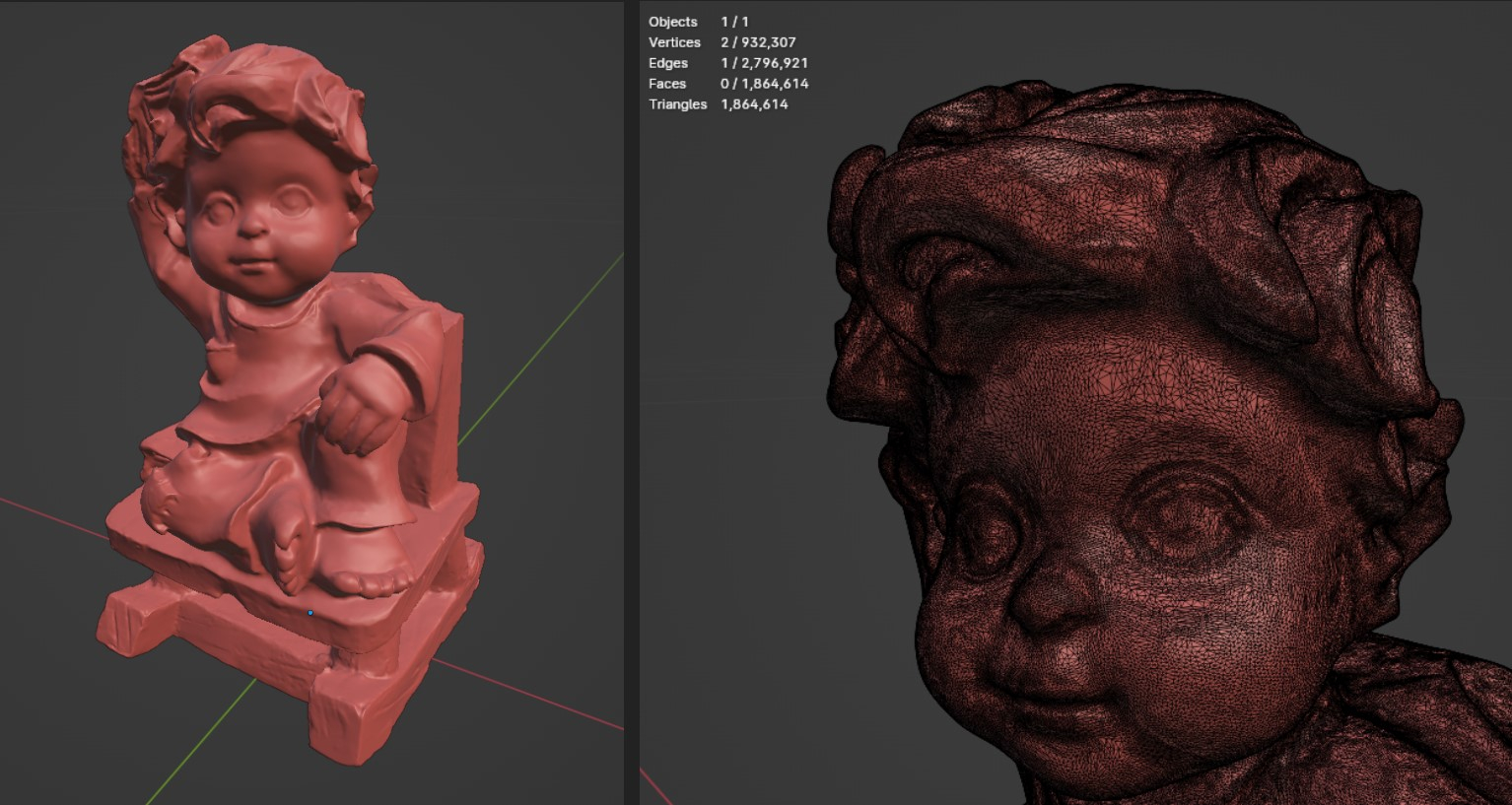Click the "Objects" statistics label
Screen dimensions: 1512x805
pyautogui.click(x=672, y=22)
